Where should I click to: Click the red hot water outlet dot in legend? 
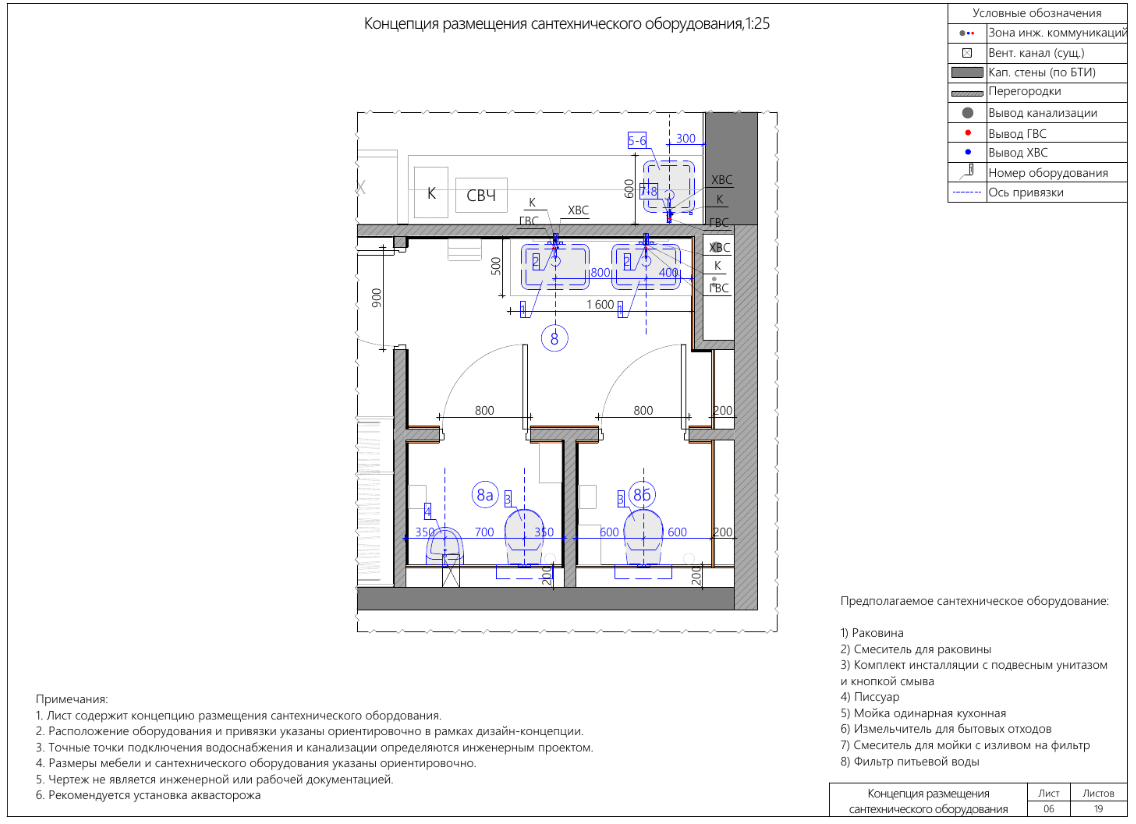(968, 133)
